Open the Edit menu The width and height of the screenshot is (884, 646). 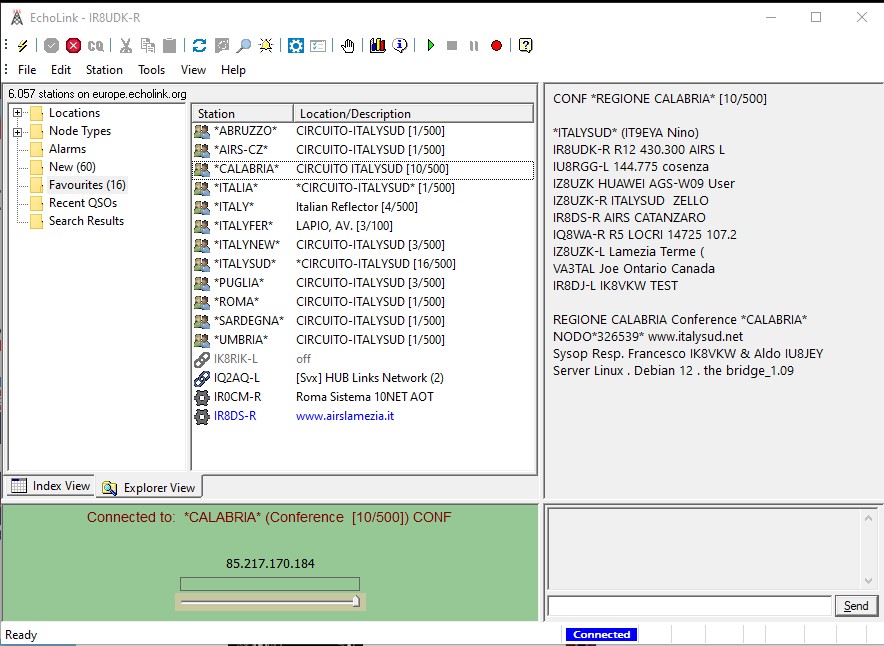coord(61,70)
